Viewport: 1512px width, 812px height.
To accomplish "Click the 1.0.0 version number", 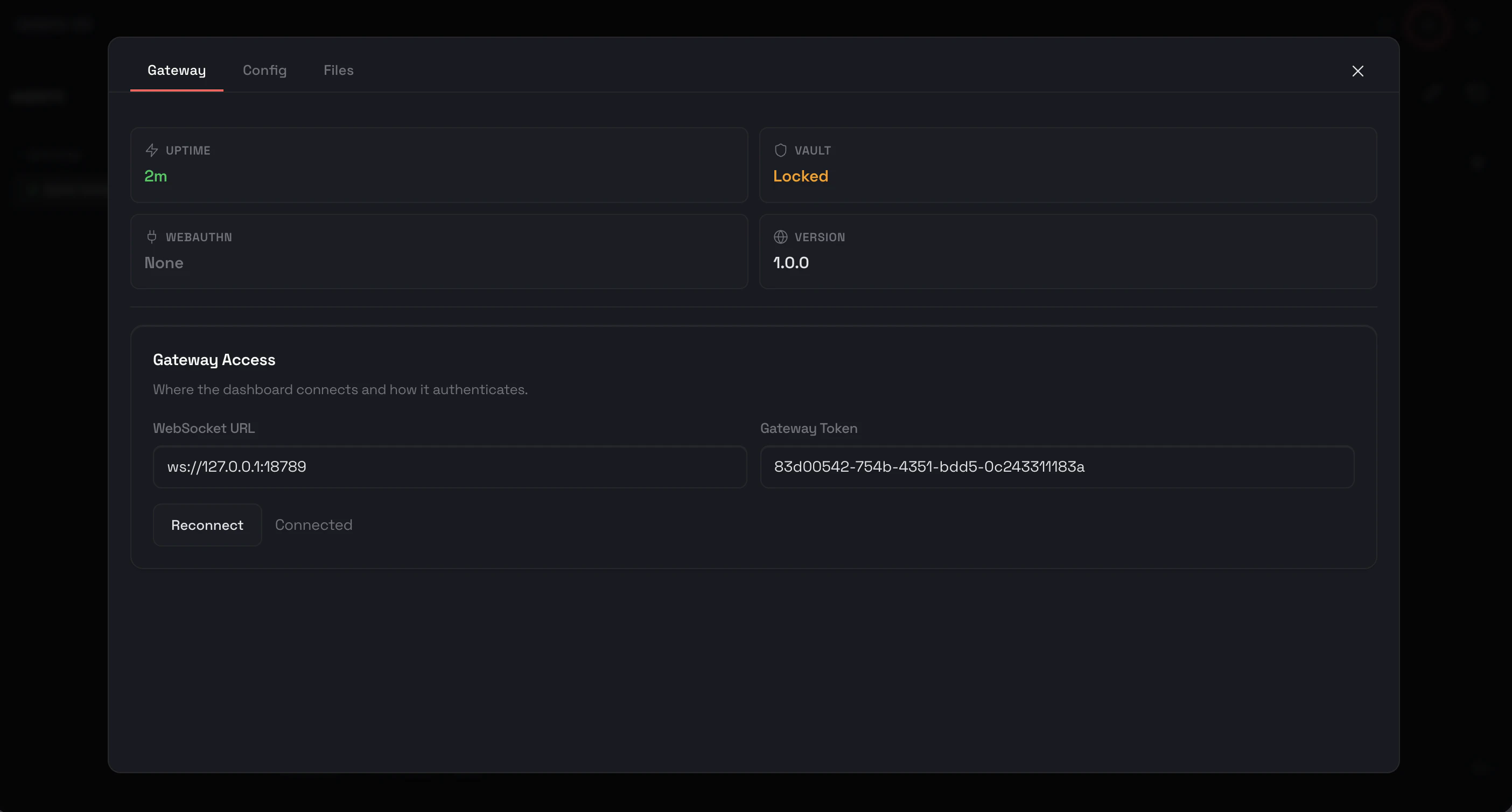I will (x=790, y=262).
